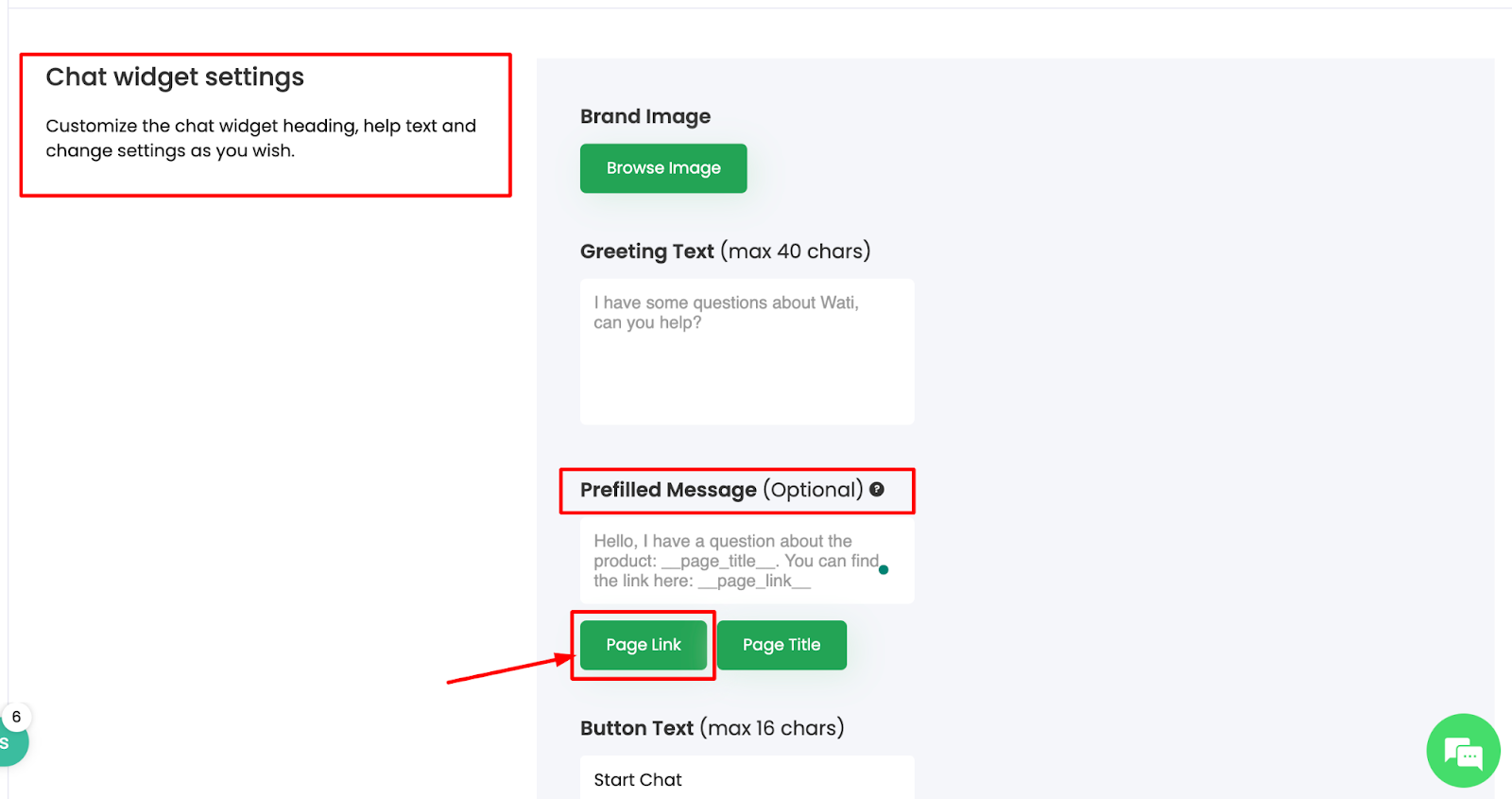Open the green chat bubble widget

[1463, 751]
